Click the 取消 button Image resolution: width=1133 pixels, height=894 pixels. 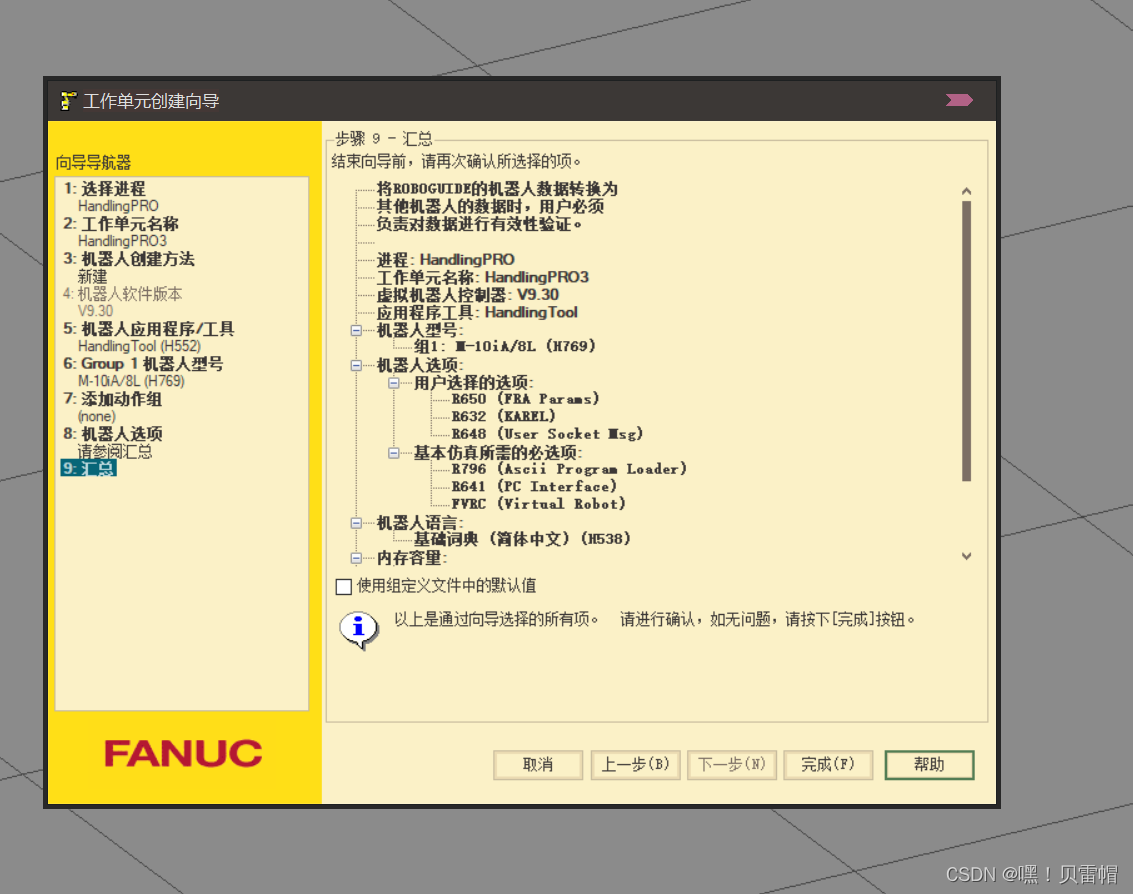[538, 765]
